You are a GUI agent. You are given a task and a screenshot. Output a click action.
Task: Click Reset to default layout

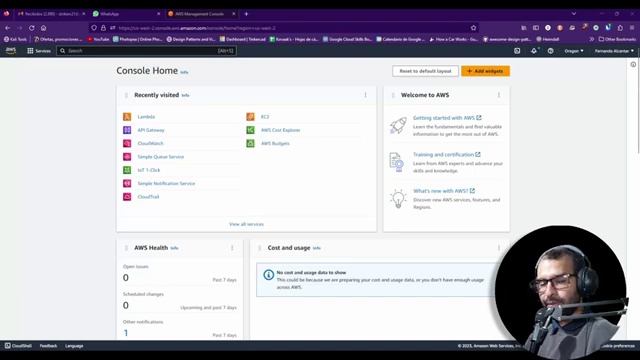[425, 71]
